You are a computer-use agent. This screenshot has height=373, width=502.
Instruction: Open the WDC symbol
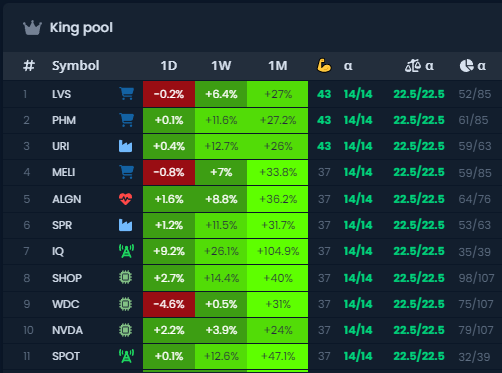[x=66, y=304]
